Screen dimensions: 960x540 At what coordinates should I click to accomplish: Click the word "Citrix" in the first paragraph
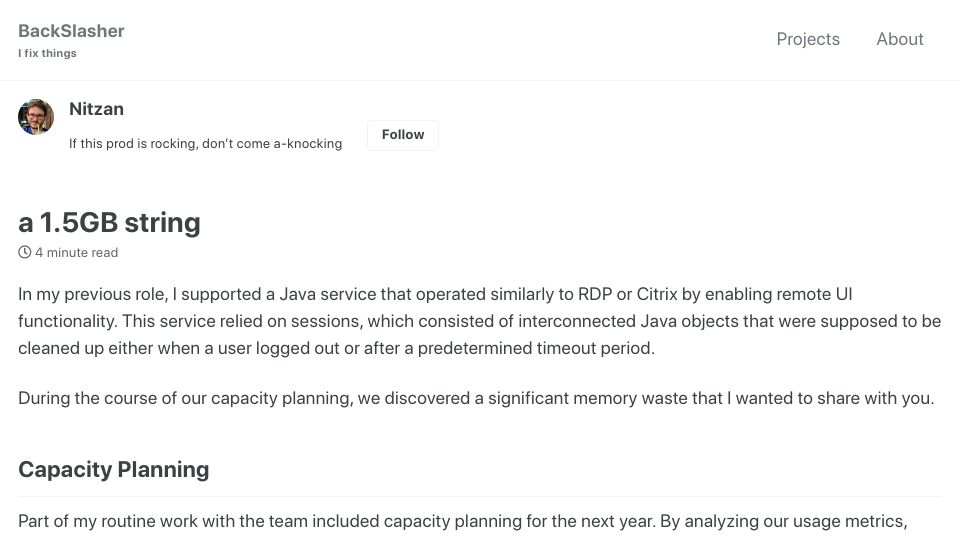657,294
